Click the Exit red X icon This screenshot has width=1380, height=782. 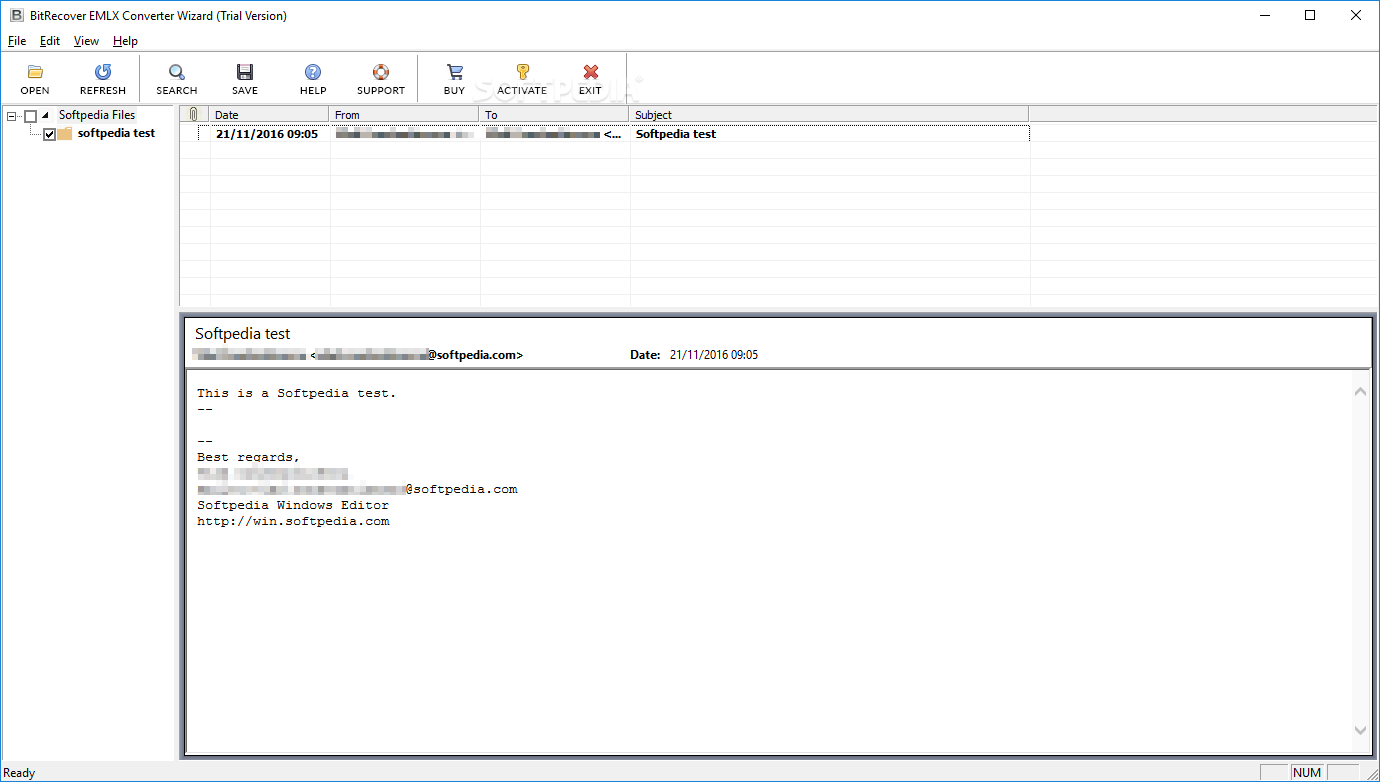pyautogui.click(x=591, y=72)
